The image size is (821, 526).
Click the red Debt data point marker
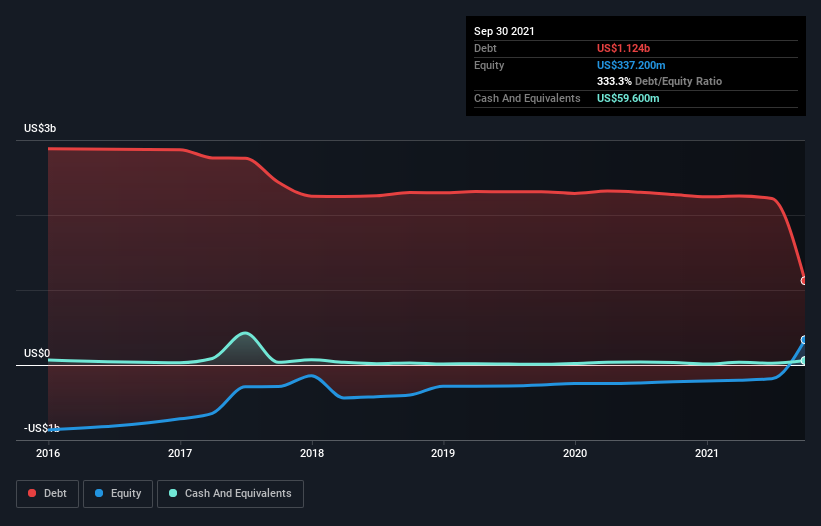pos(804,281)
